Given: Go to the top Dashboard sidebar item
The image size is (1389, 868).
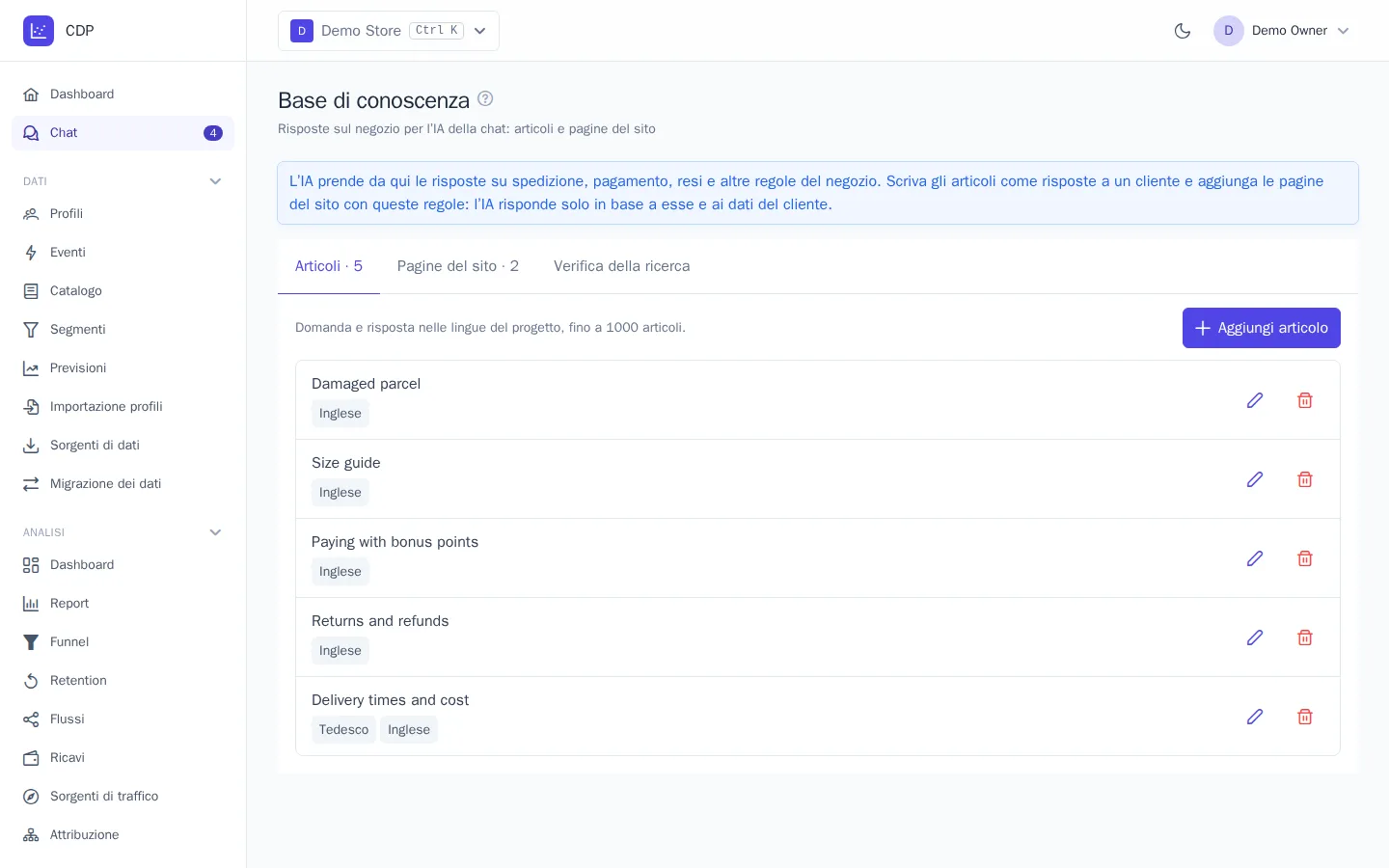Looking at the screenshot, I should coord(123,95).
